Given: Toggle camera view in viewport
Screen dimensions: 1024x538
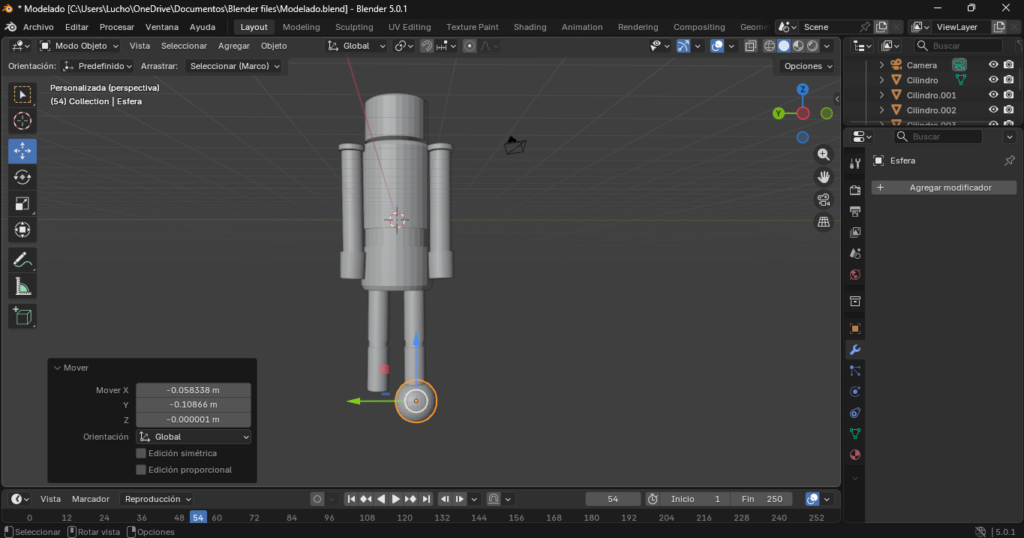Looking at the screenshot, I should [x=824, y=199].
